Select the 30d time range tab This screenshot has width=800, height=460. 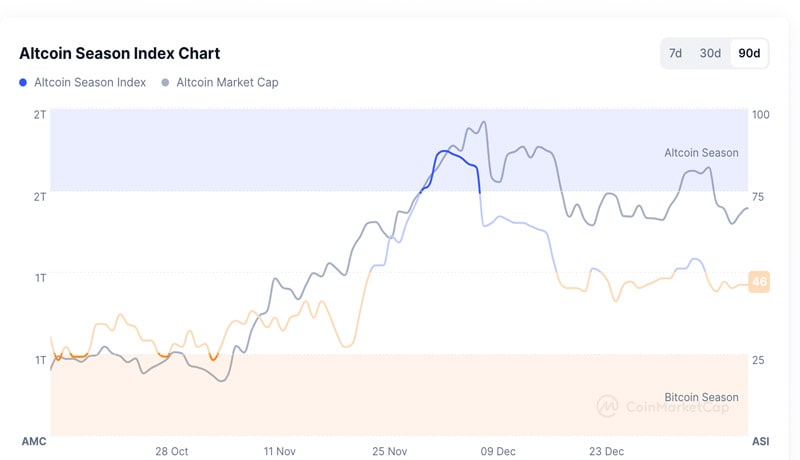pos(710,53)
